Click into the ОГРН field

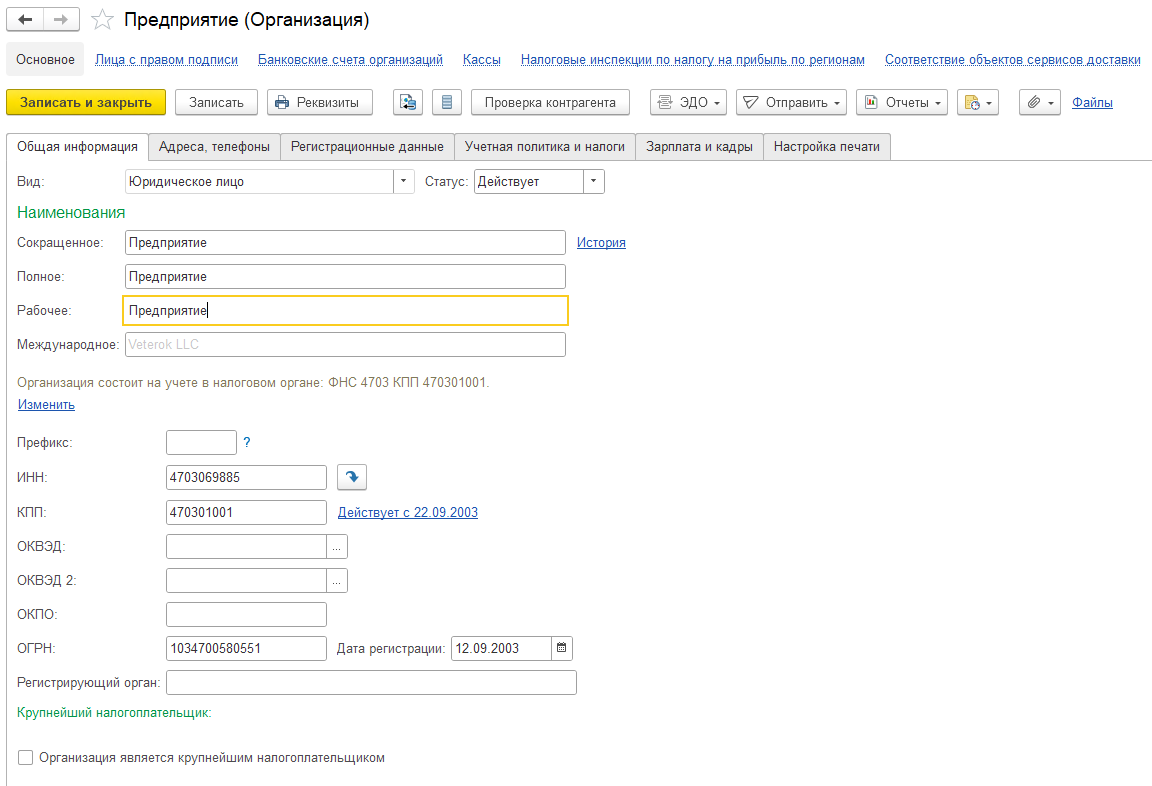(x=246, y=649)
